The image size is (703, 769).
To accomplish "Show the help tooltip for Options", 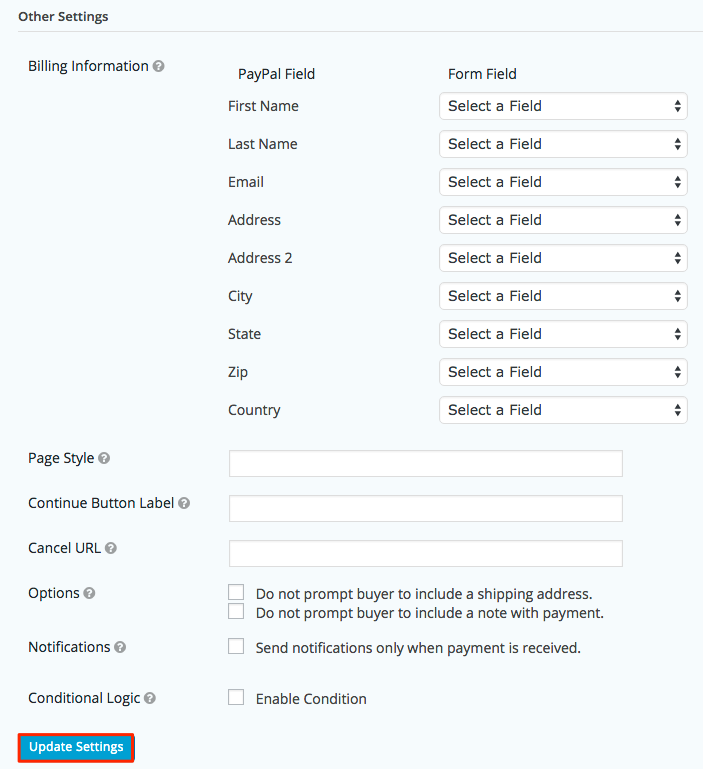I will click(89, 593).
